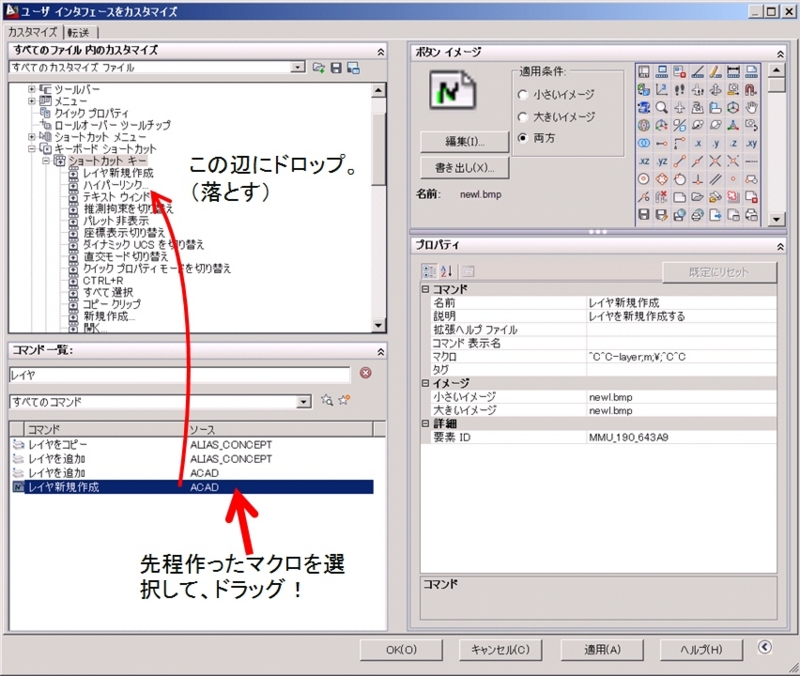Save all current customization files icon

[336, 68]
